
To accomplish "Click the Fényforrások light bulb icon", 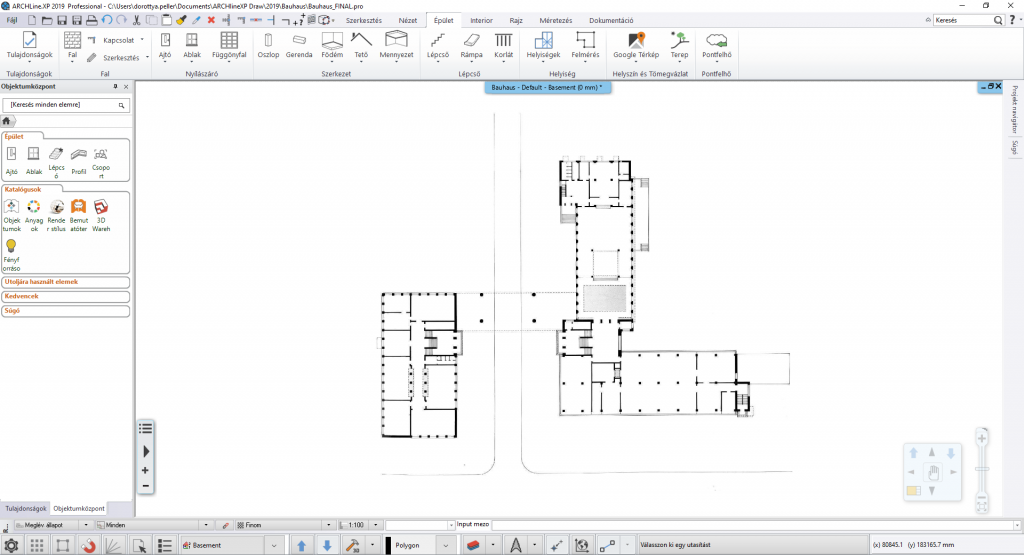I will (11, 255).
